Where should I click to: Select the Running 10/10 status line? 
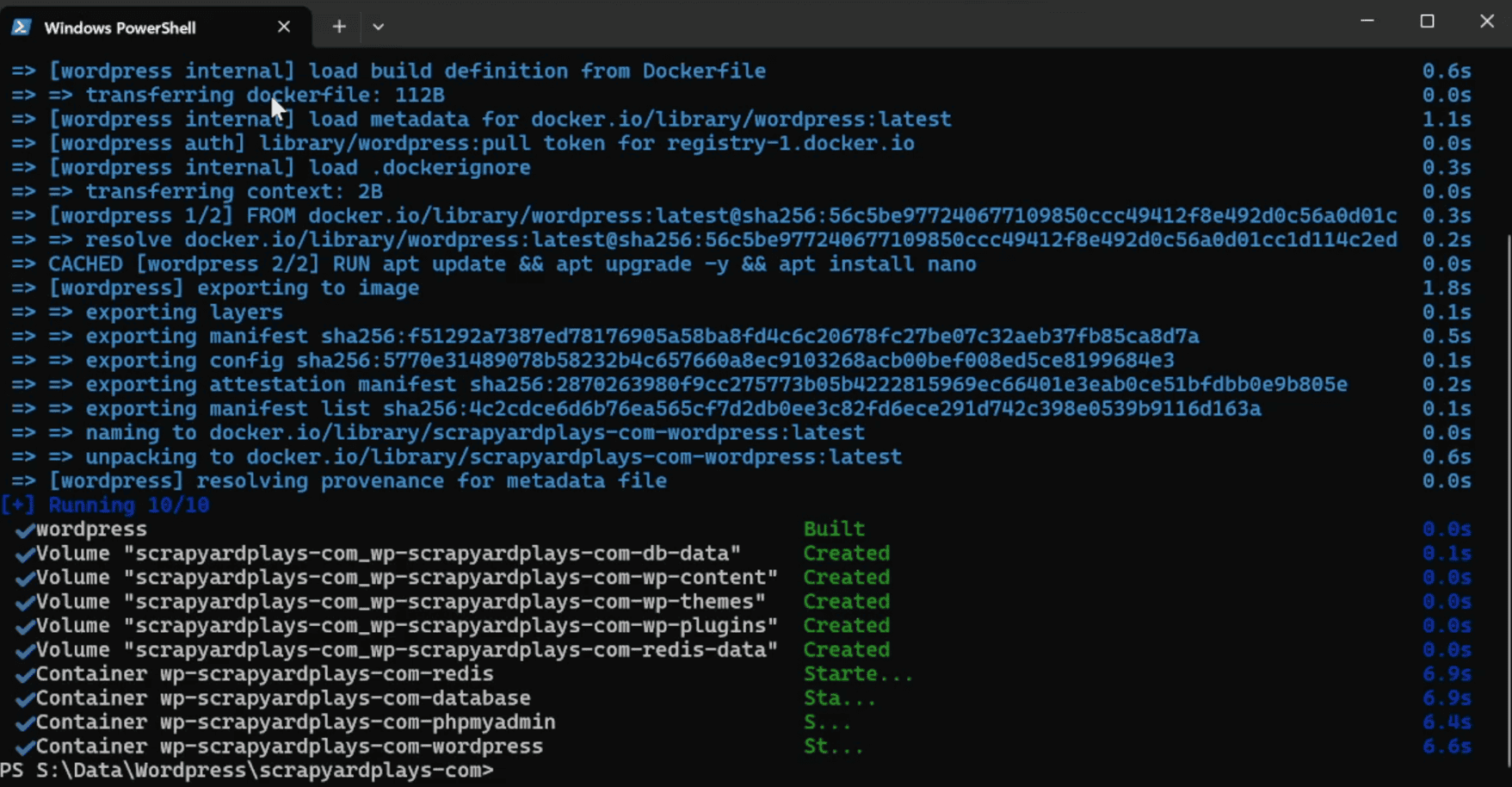pos(105,505)
